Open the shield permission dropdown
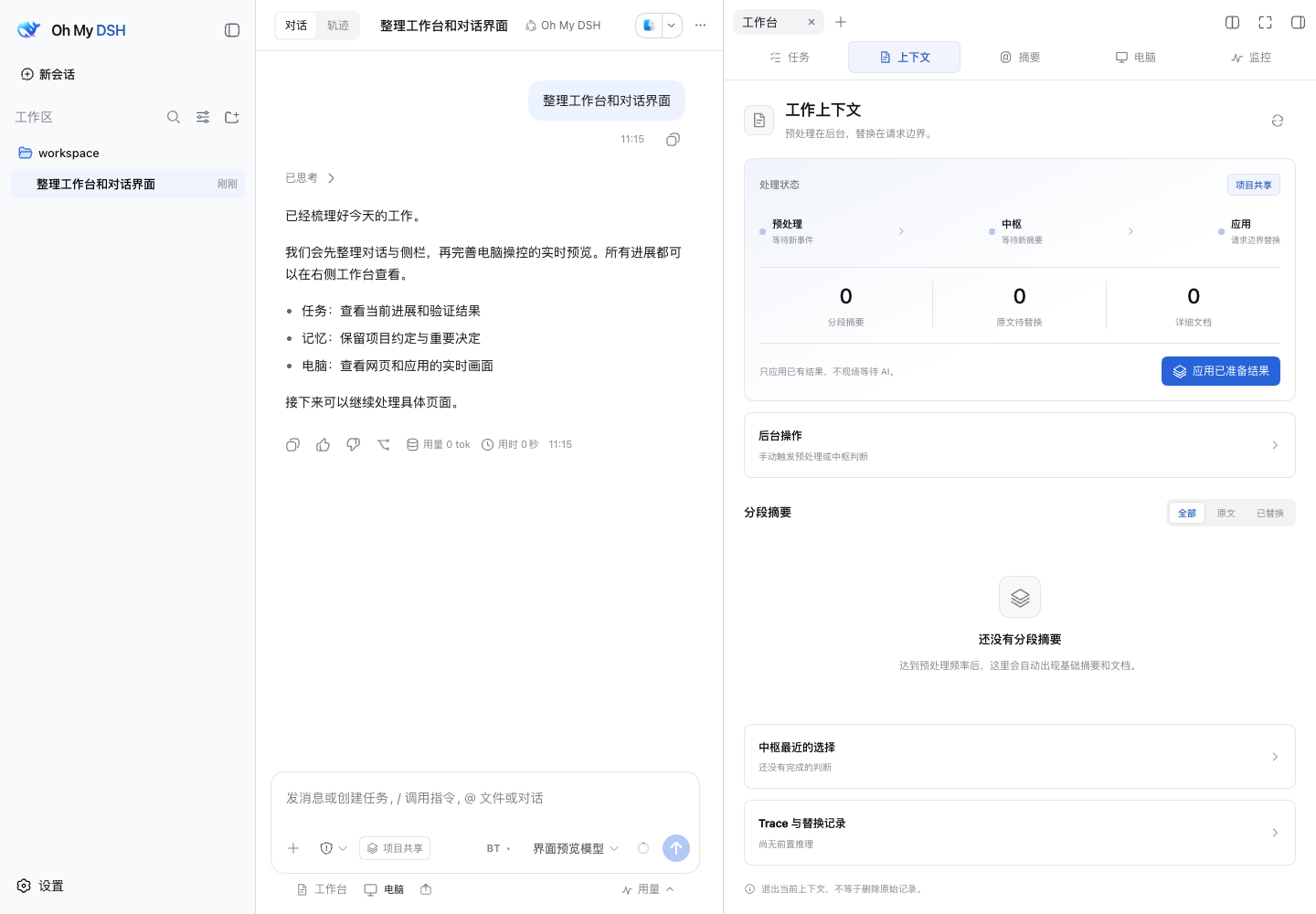This screenshot has width=1316, height=914. pyautogui.click(x=334, y=848)
